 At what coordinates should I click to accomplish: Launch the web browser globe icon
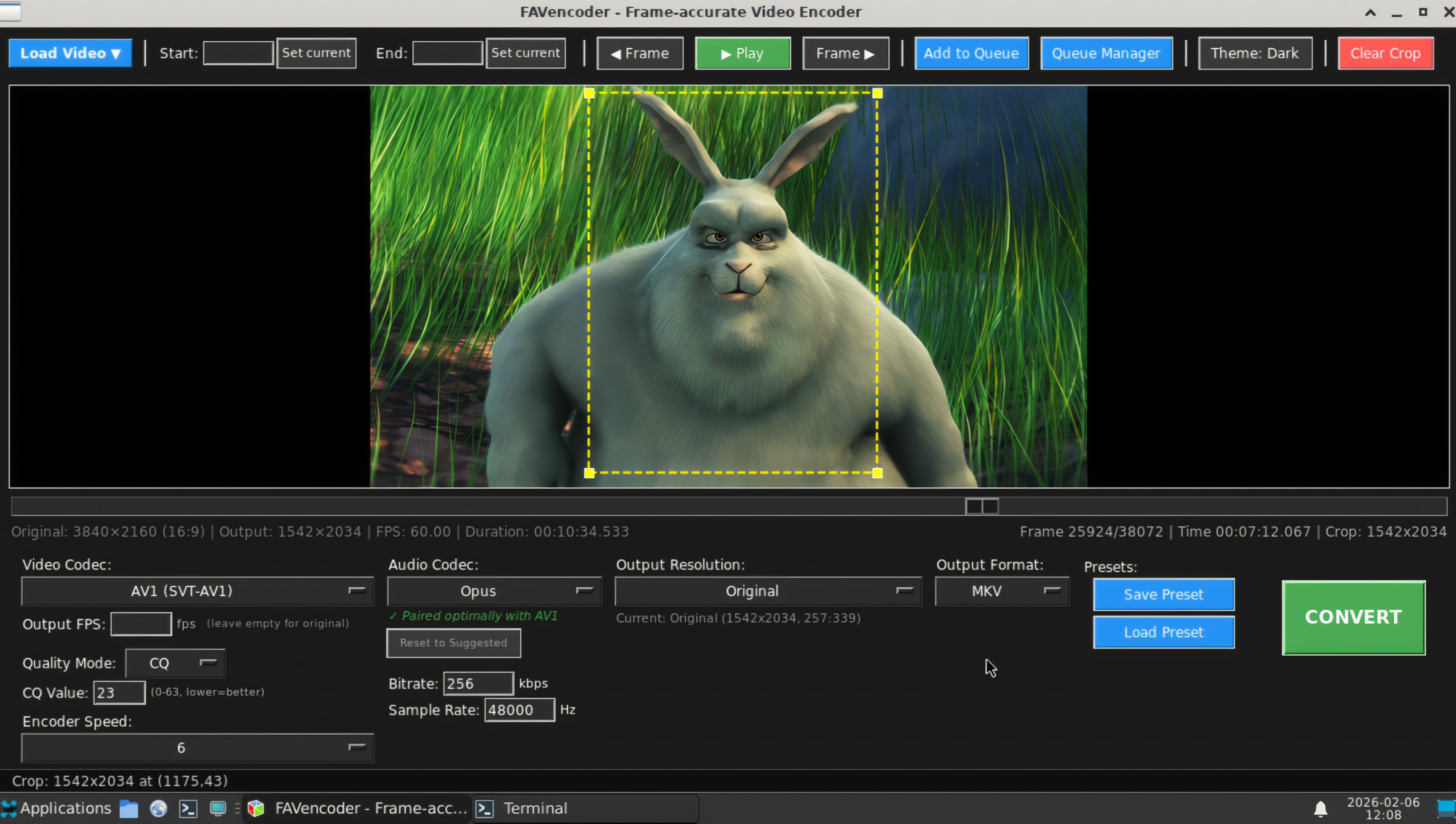click(158, 809)
